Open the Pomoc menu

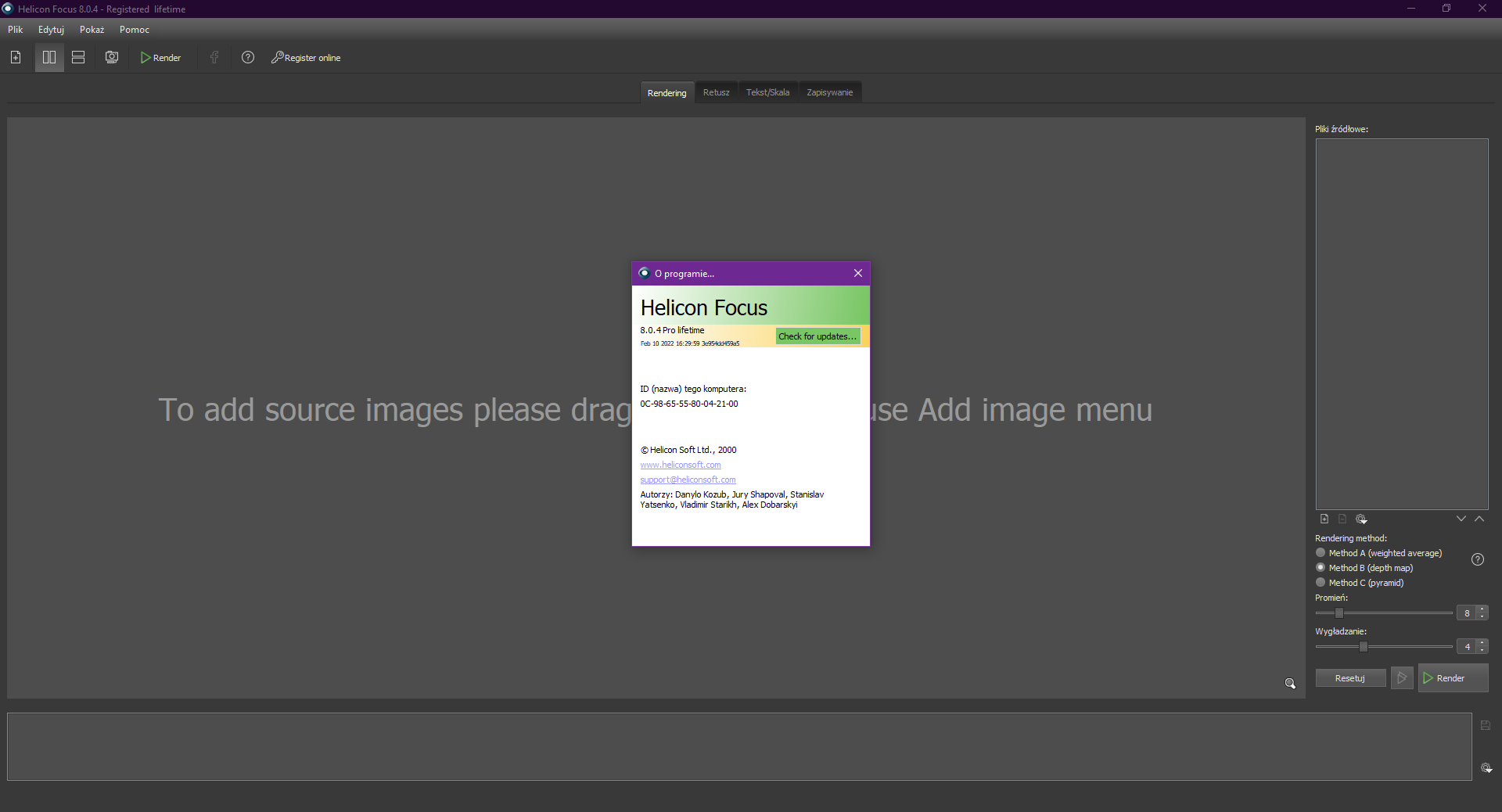pyautogui.click(x=135, y=30)
